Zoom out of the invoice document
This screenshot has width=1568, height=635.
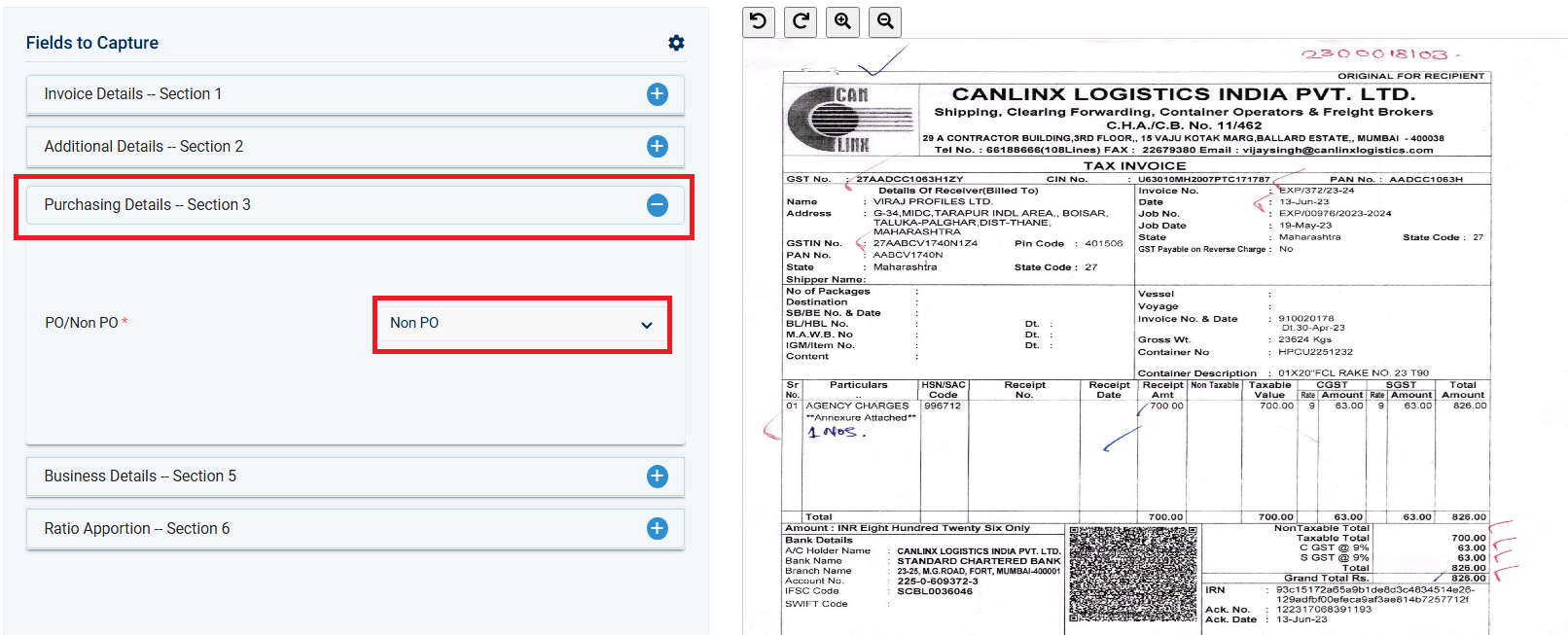click(885, 21)
